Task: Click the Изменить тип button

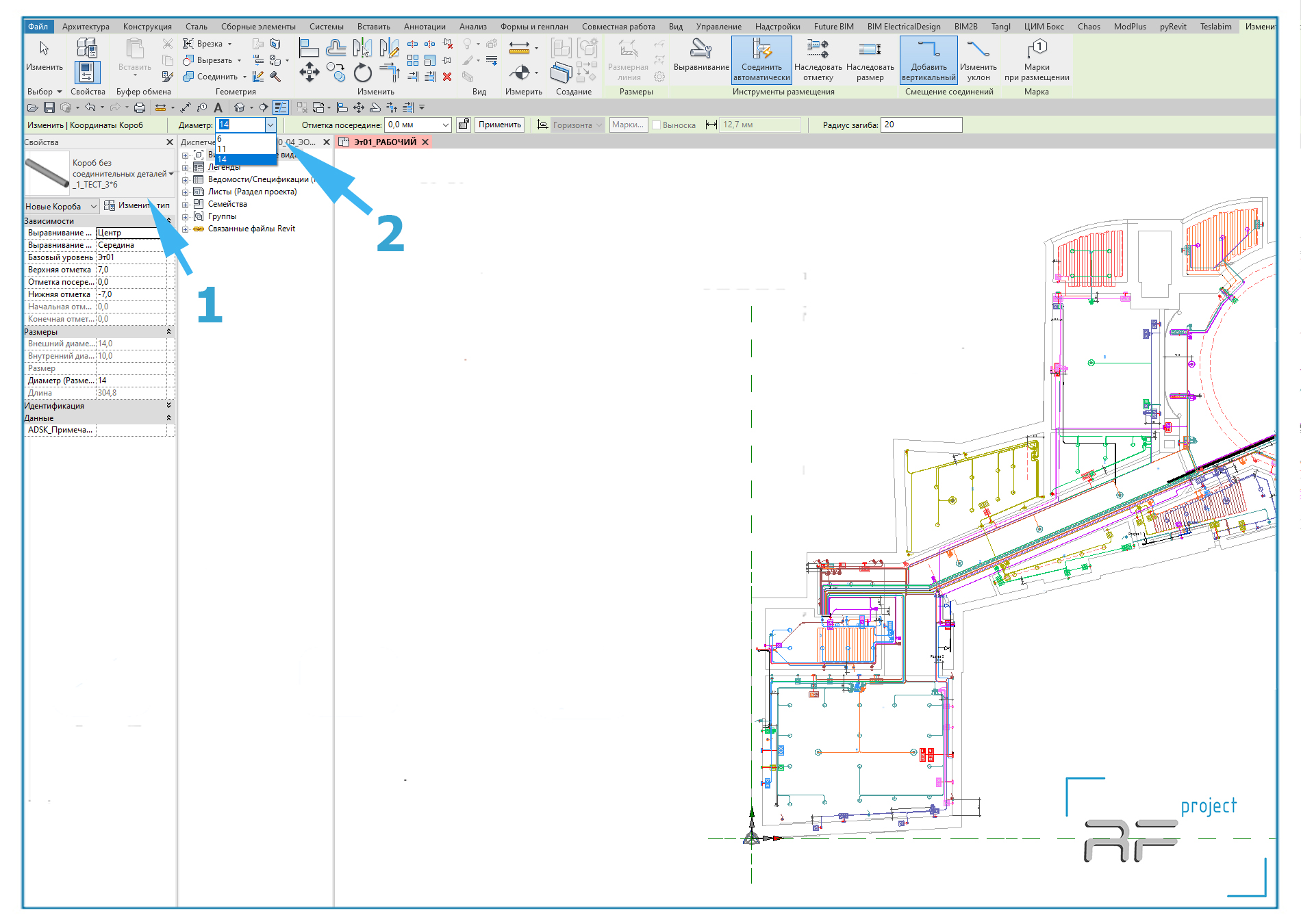Action: click(x=137, y=205)
